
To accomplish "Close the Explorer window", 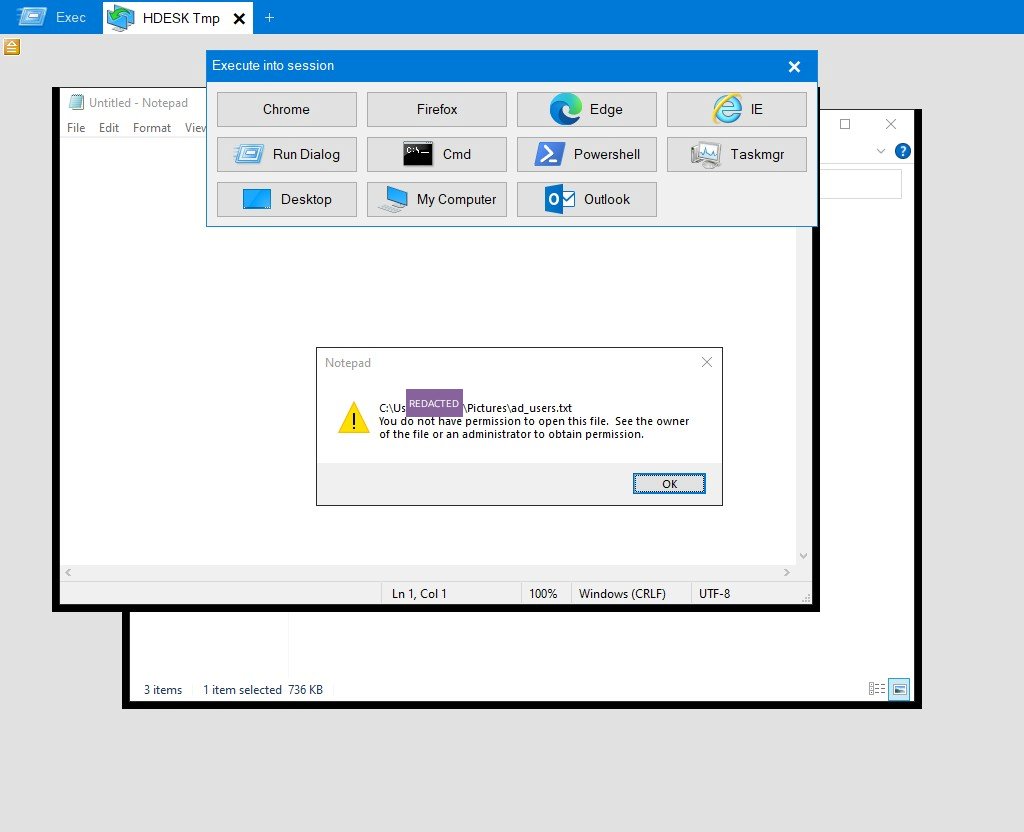I will (891, 124).
